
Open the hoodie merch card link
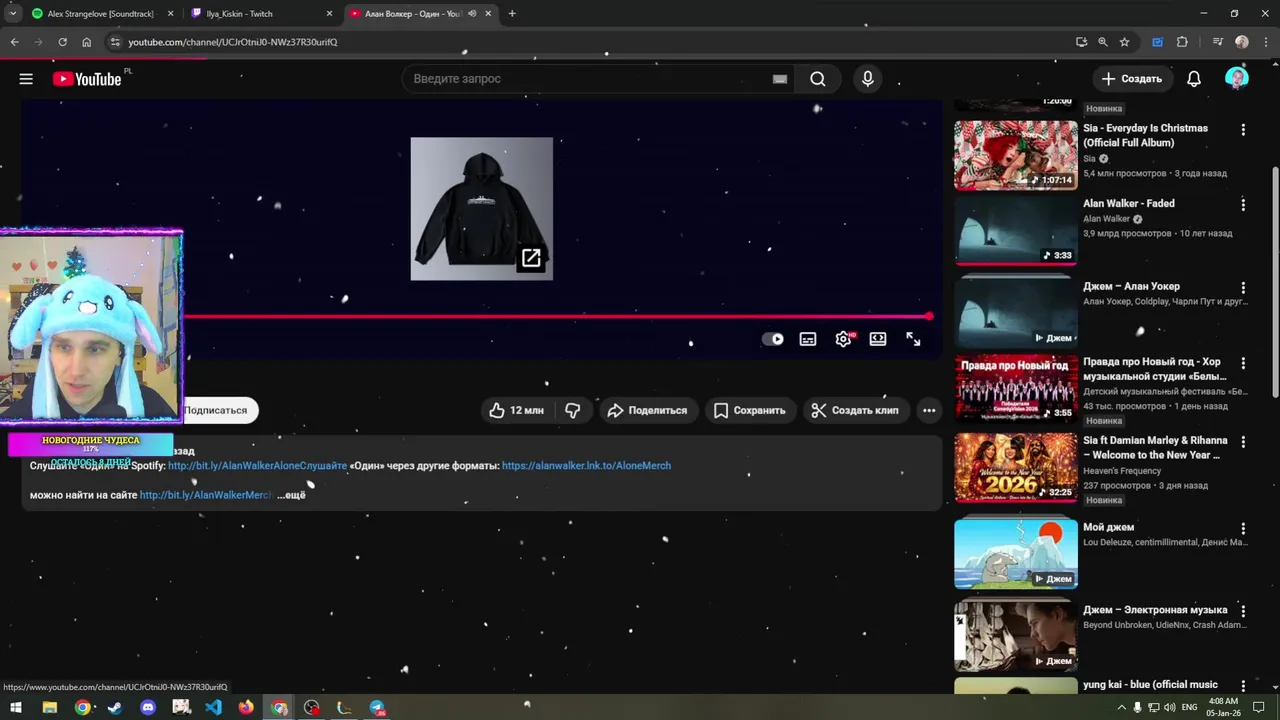pos(481,209)
